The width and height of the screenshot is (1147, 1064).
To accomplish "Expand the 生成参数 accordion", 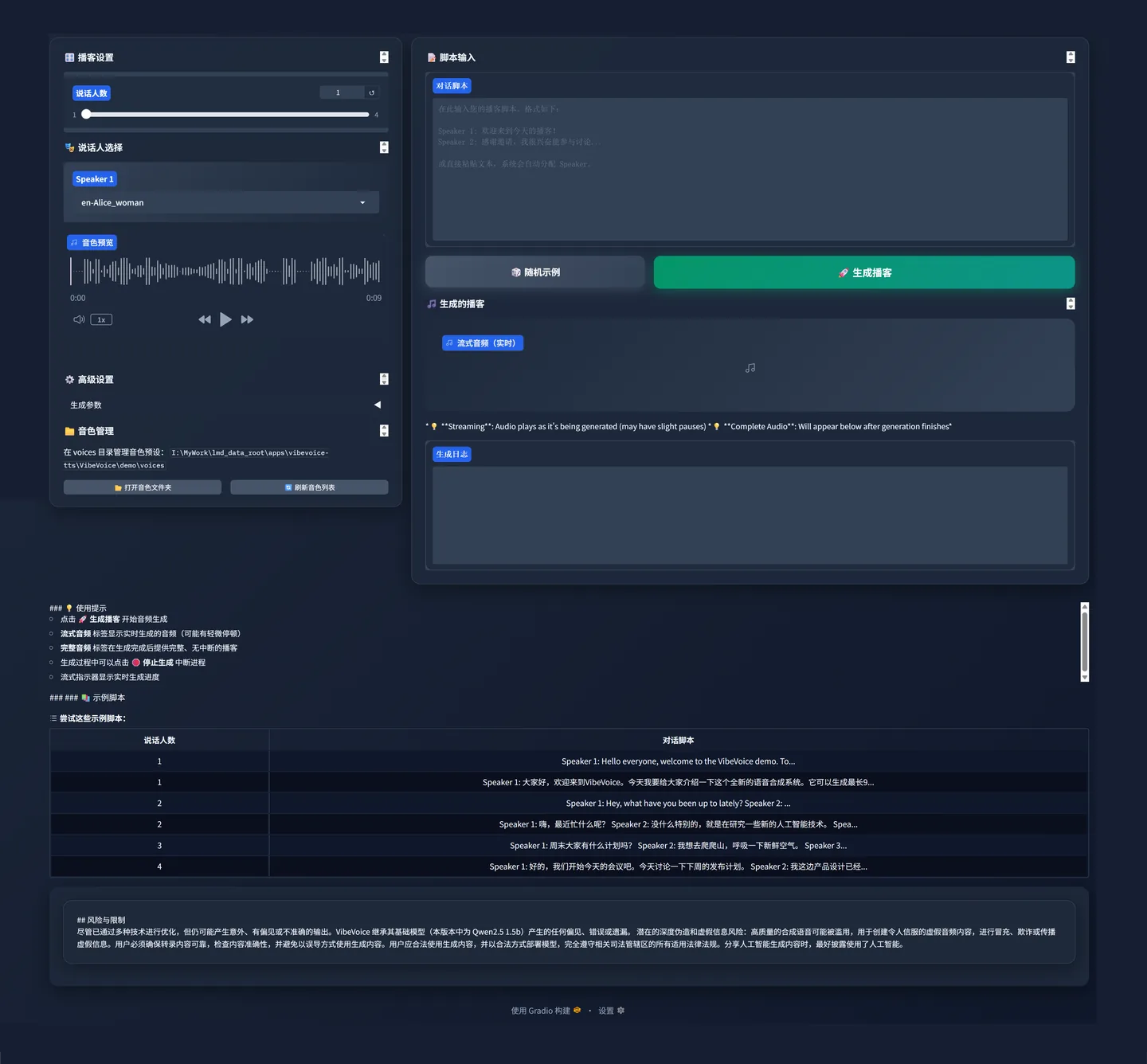I will pos(225,405).
